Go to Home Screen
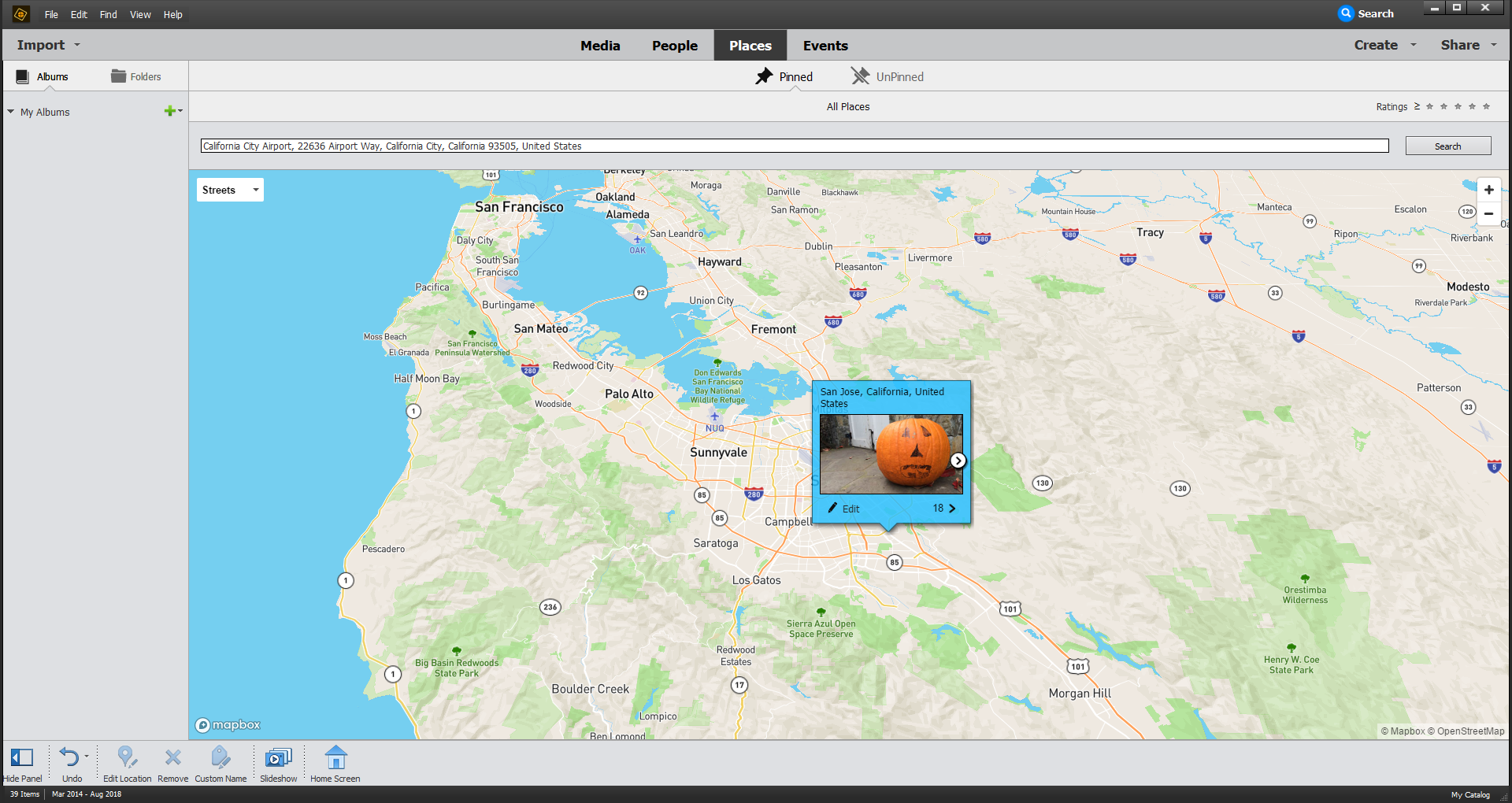Image resolution: width=1512 pixels, height=803 pixels. point(335,758)
